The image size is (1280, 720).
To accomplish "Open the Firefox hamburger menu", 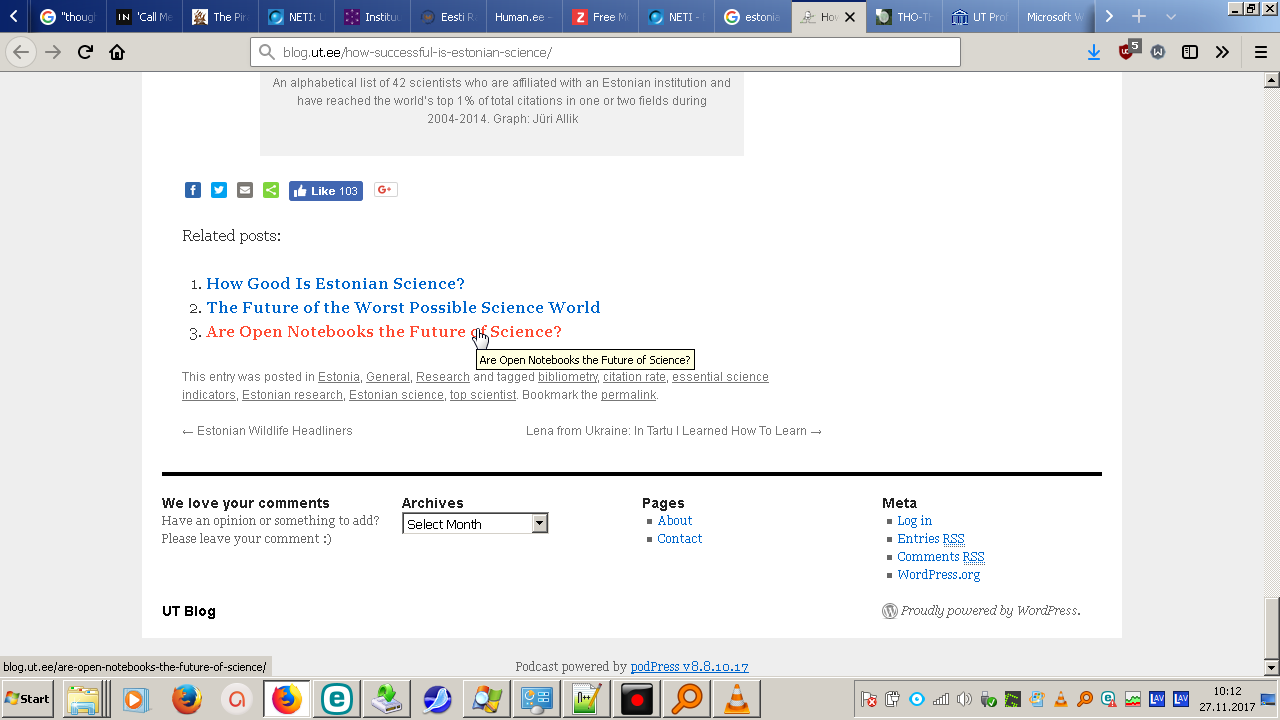I will pyautogui.click(x=1260, y=52).
